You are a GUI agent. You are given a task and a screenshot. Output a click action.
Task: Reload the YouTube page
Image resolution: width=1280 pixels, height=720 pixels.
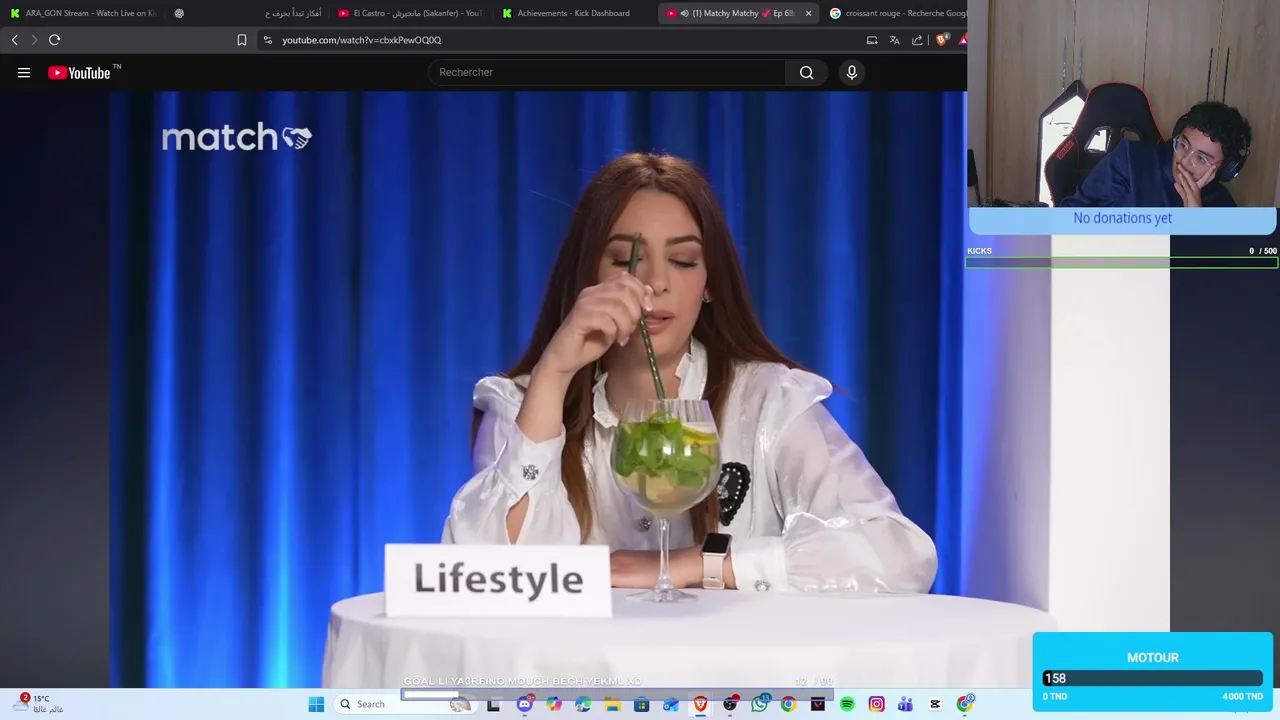55,40
